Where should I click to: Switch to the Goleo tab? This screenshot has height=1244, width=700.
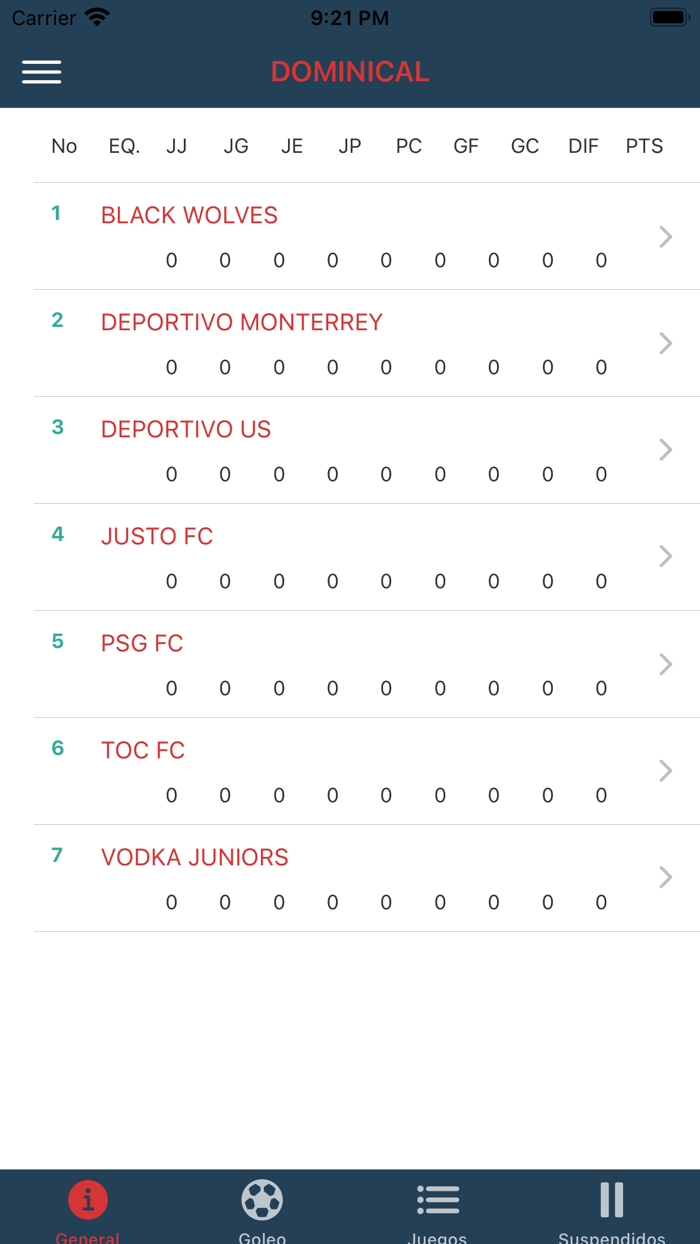[x=262, y=1207]
